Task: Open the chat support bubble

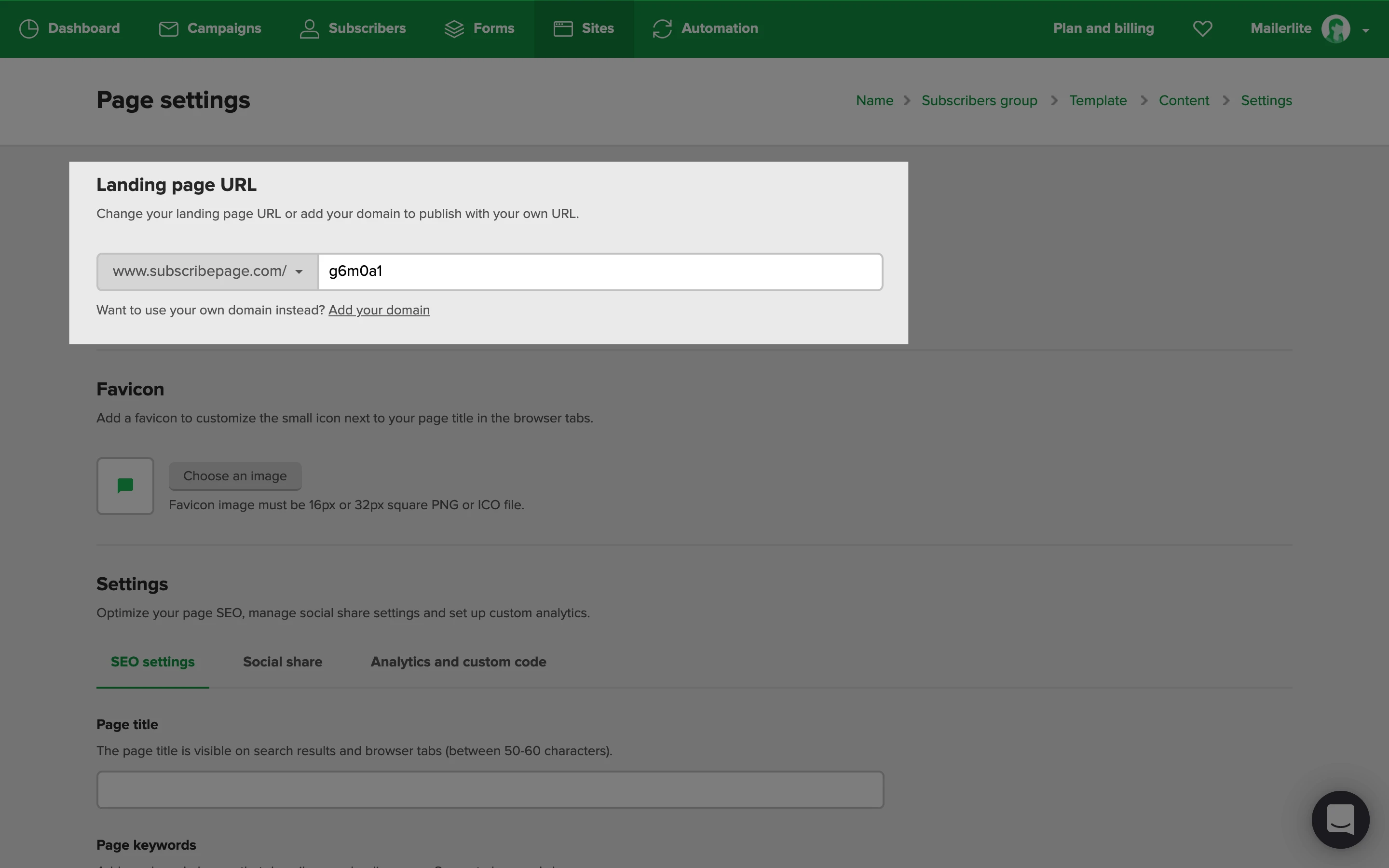Action: tap(1340, 819)
